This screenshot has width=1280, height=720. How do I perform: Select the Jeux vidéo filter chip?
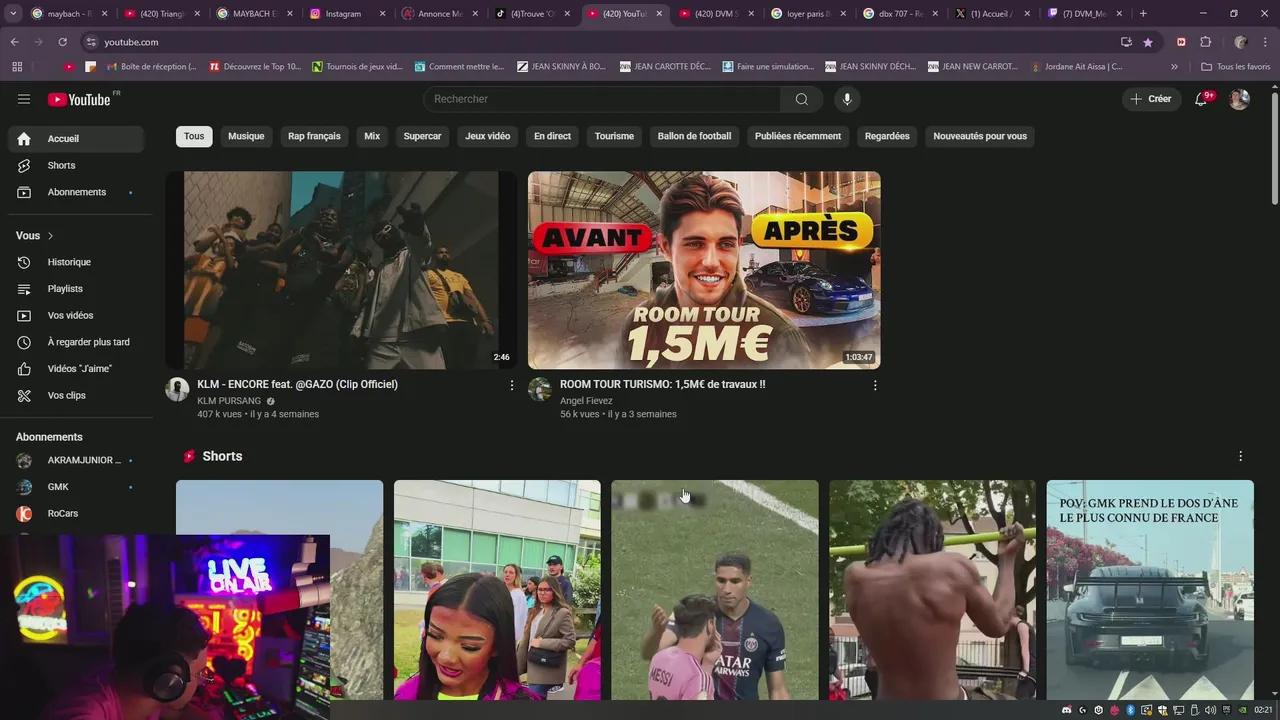(x=487, y=136)
